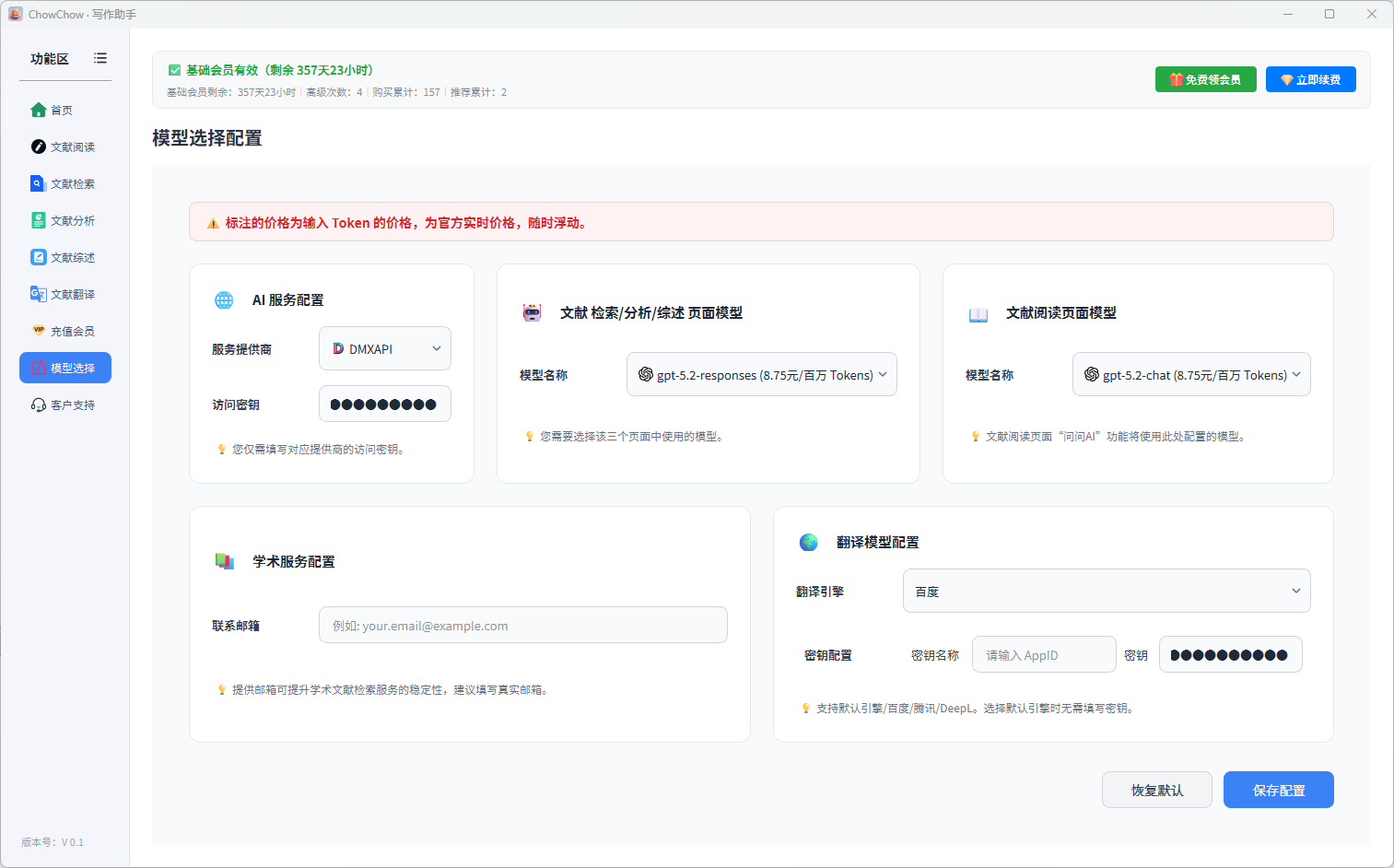Collapse the 功能区 sidebar list icon
This screenshot has height=868, width=1394.
(100, 58)
